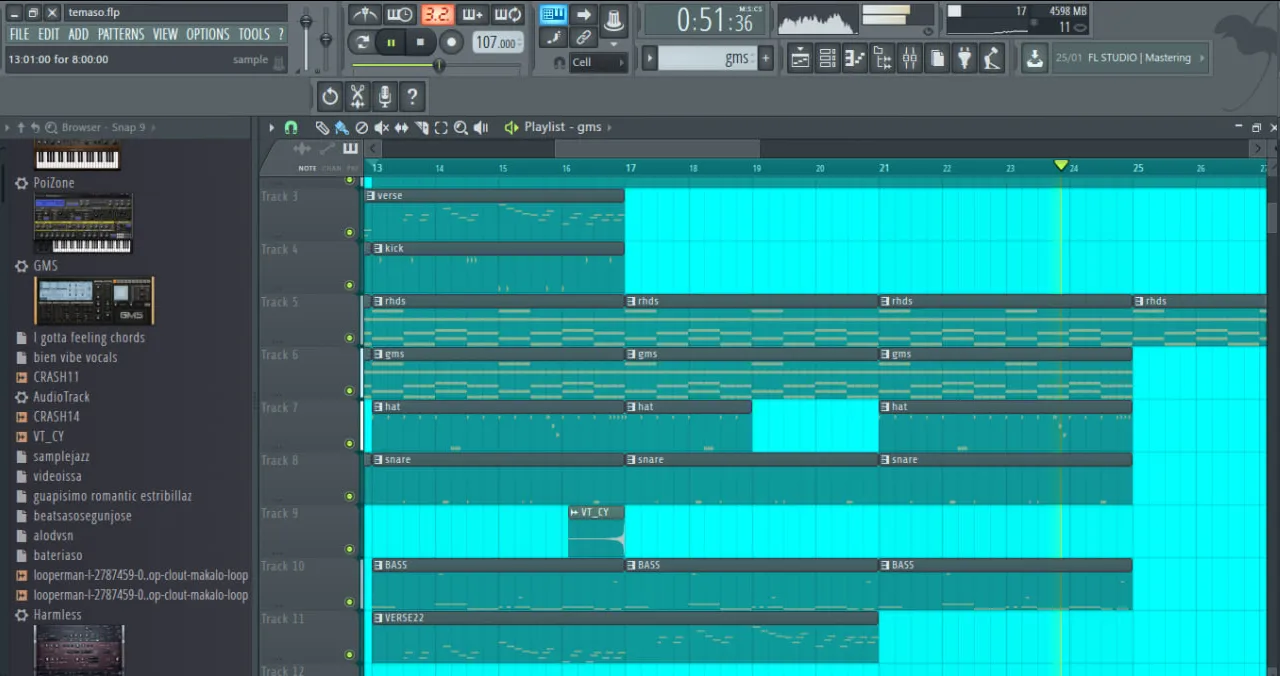Toggle the overdub recording mode
Image resolution: width=1280 pixels, height=676 pixels.
click(x=472, y=14)
